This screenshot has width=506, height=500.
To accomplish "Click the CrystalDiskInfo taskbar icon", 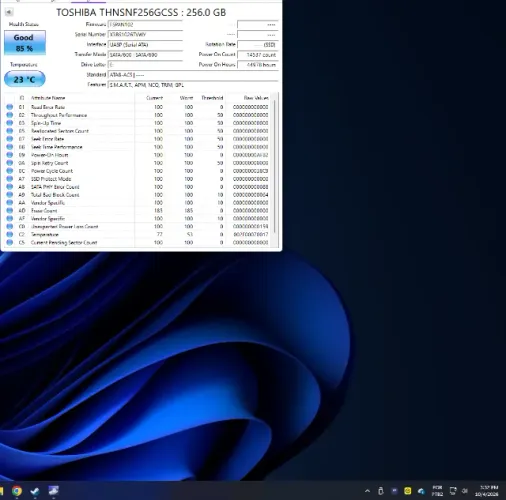I will point(54,491).
